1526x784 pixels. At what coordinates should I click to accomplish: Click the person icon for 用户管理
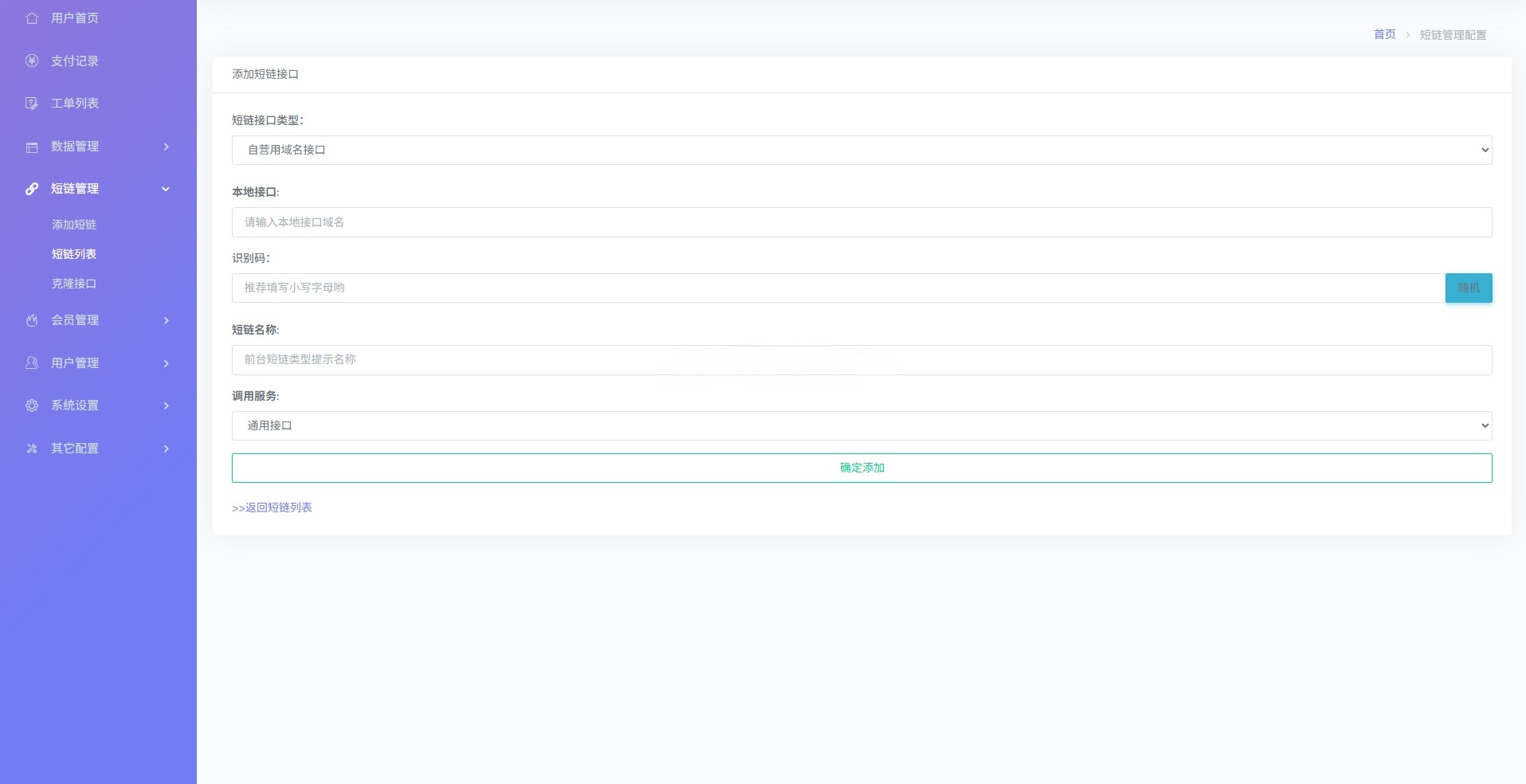coord(32,363)
